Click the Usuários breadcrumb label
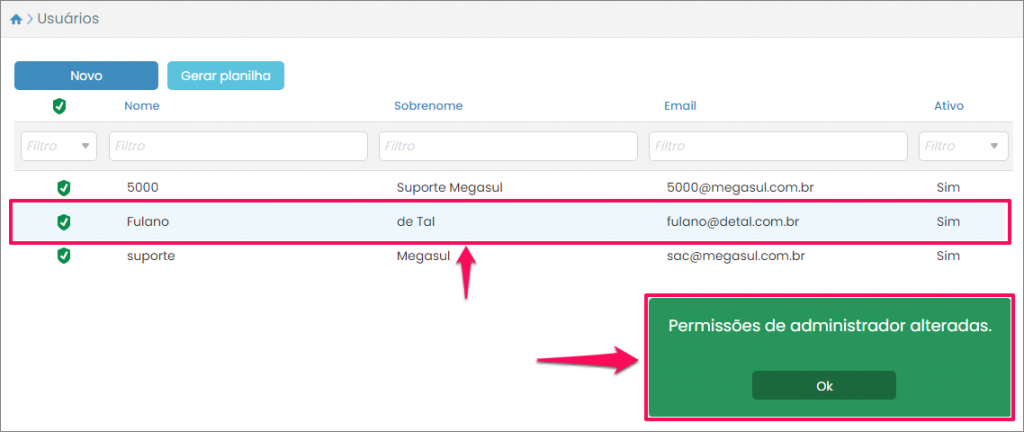The image size is (1024, 432). [68, 19]
